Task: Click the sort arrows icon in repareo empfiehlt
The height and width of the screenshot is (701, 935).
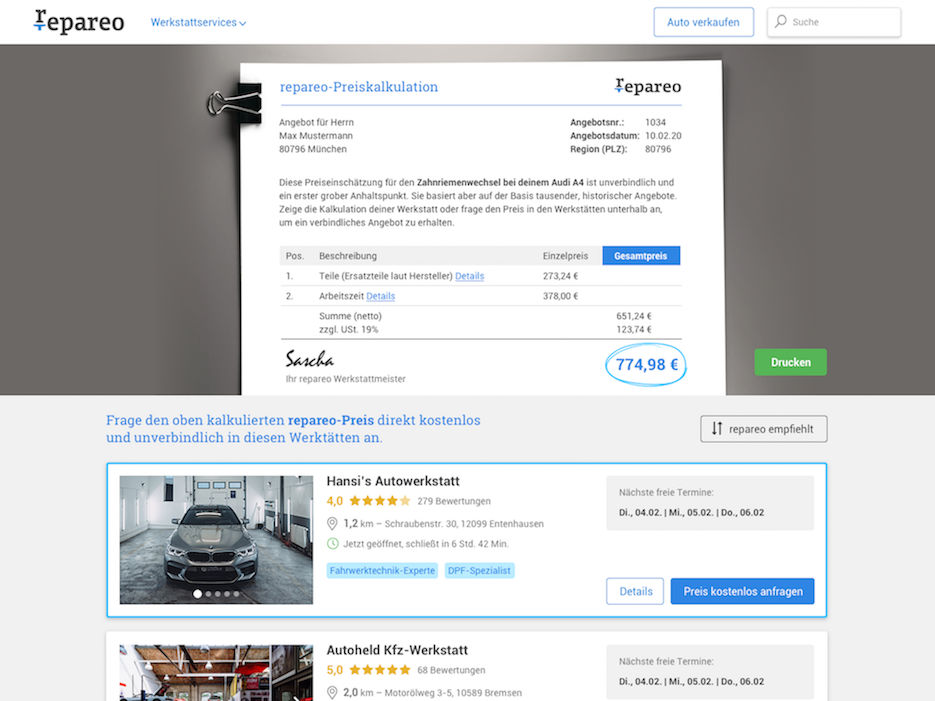Action: coord(717,429)
